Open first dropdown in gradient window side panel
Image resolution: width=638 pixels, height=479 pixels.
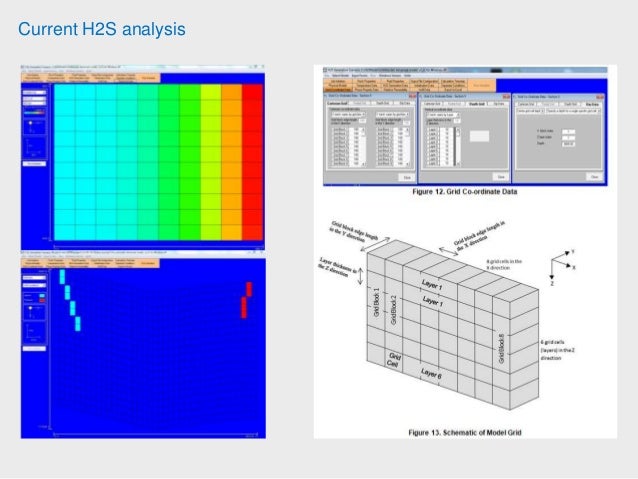click(x=34, y=92)
